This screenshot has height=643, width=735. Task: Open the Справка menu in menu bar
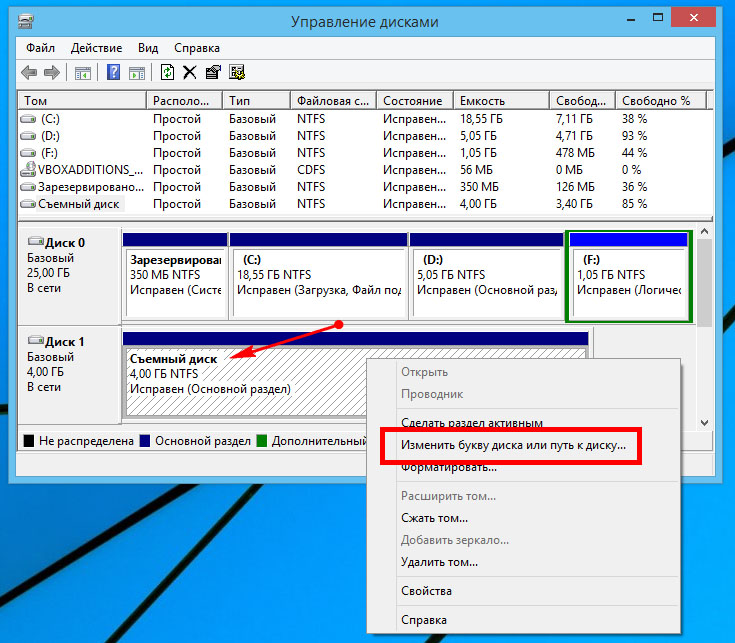[x=197, y=48]
